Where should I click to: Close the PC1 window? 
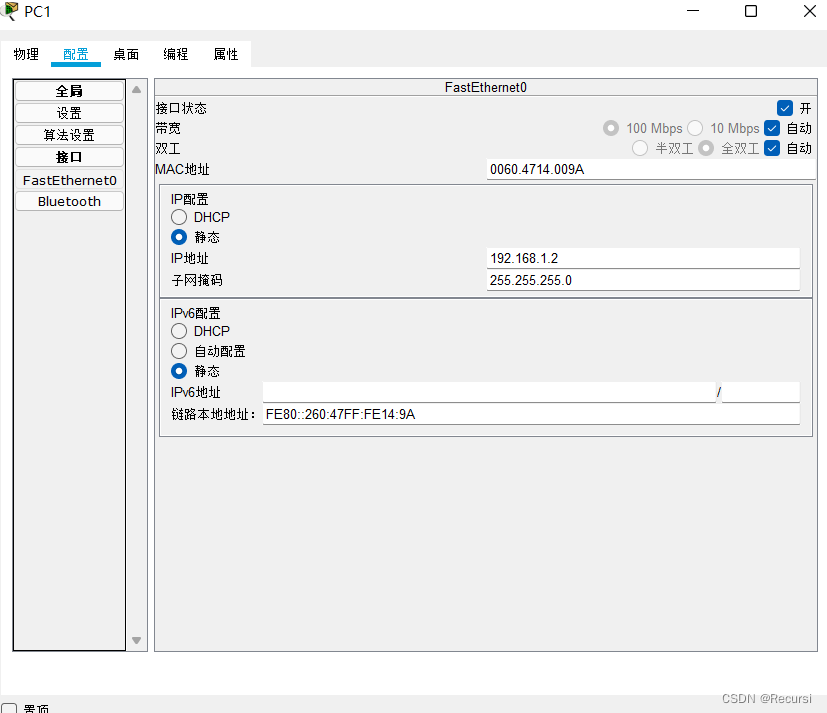tap(810, 11)
